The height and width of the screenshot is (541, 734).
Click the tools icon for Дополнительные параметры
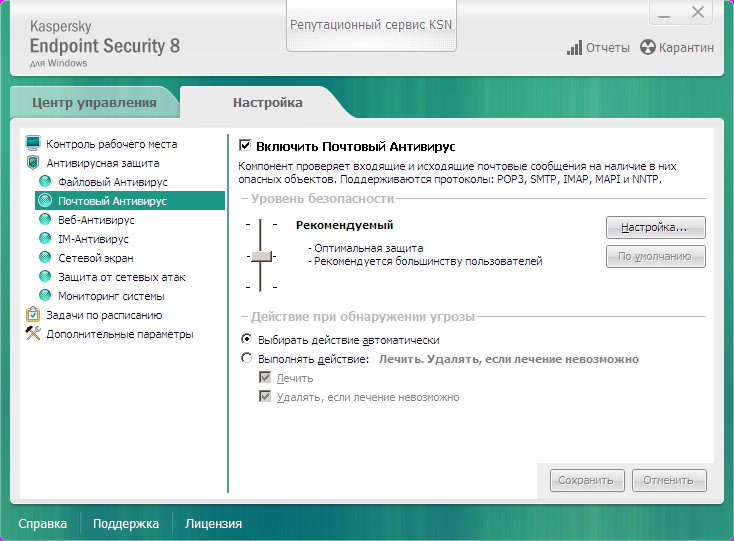pyautogui.click(x=33, y=333)
